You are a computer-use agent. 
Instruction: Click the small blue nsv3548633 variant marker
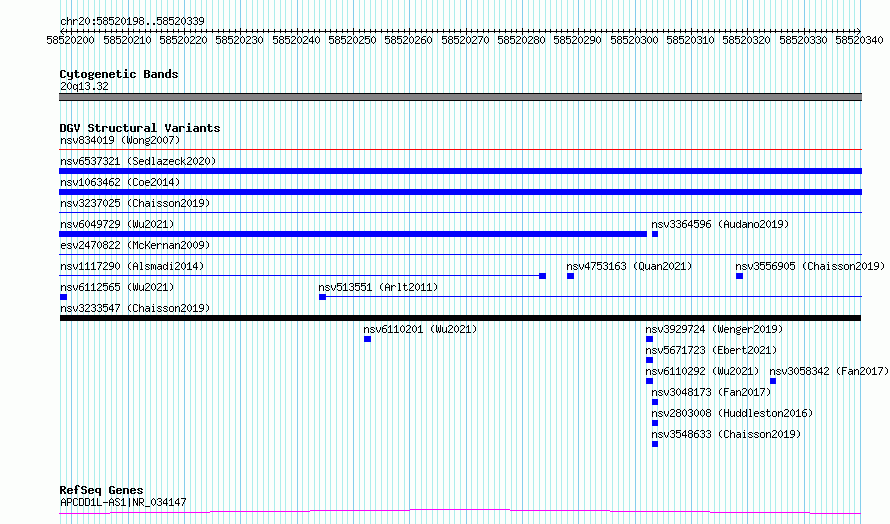pyautogui.click(x=655, y=444)
